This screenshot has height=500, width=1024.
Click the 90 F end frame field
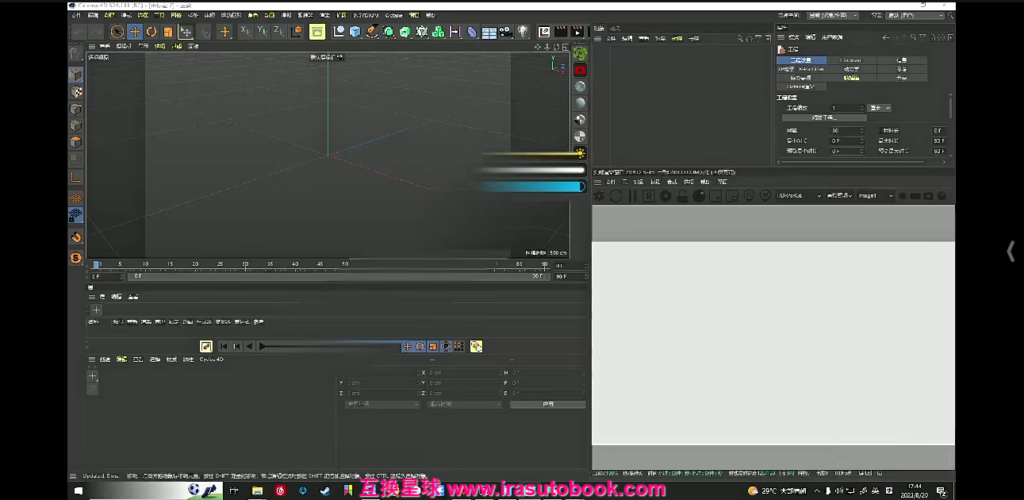click(569, 277)
